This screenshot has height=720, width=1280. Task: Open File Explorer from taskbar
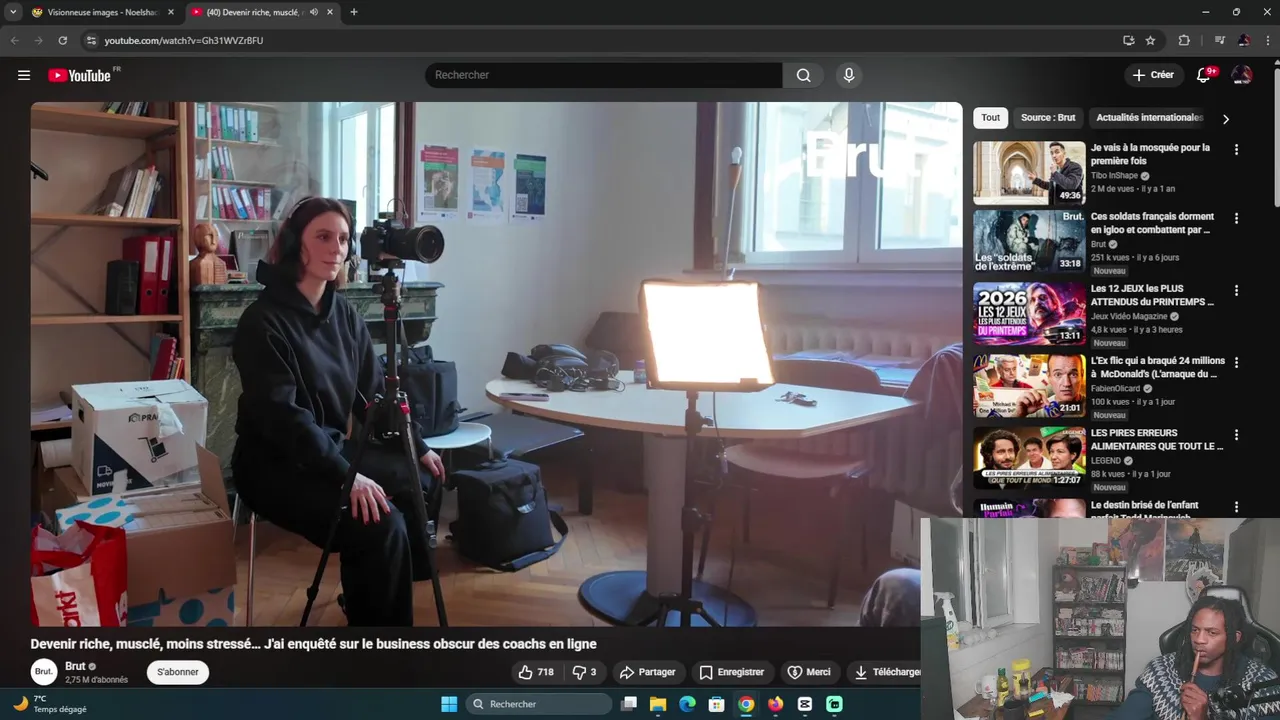658,704
